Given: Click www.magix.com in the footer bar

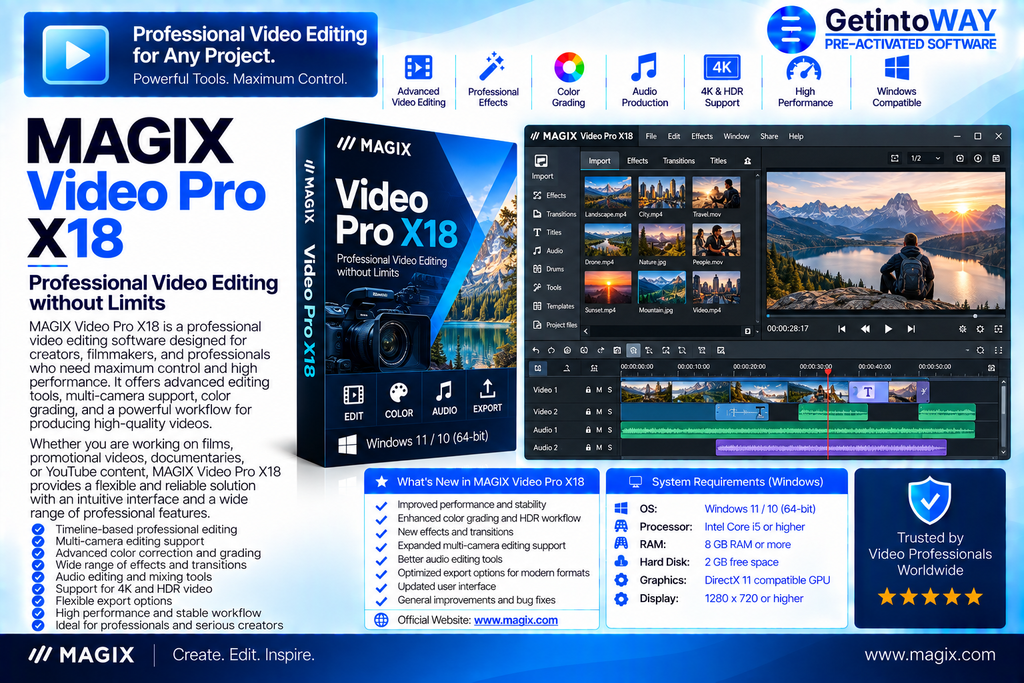Looking at the screenshot, I should 930,655.
